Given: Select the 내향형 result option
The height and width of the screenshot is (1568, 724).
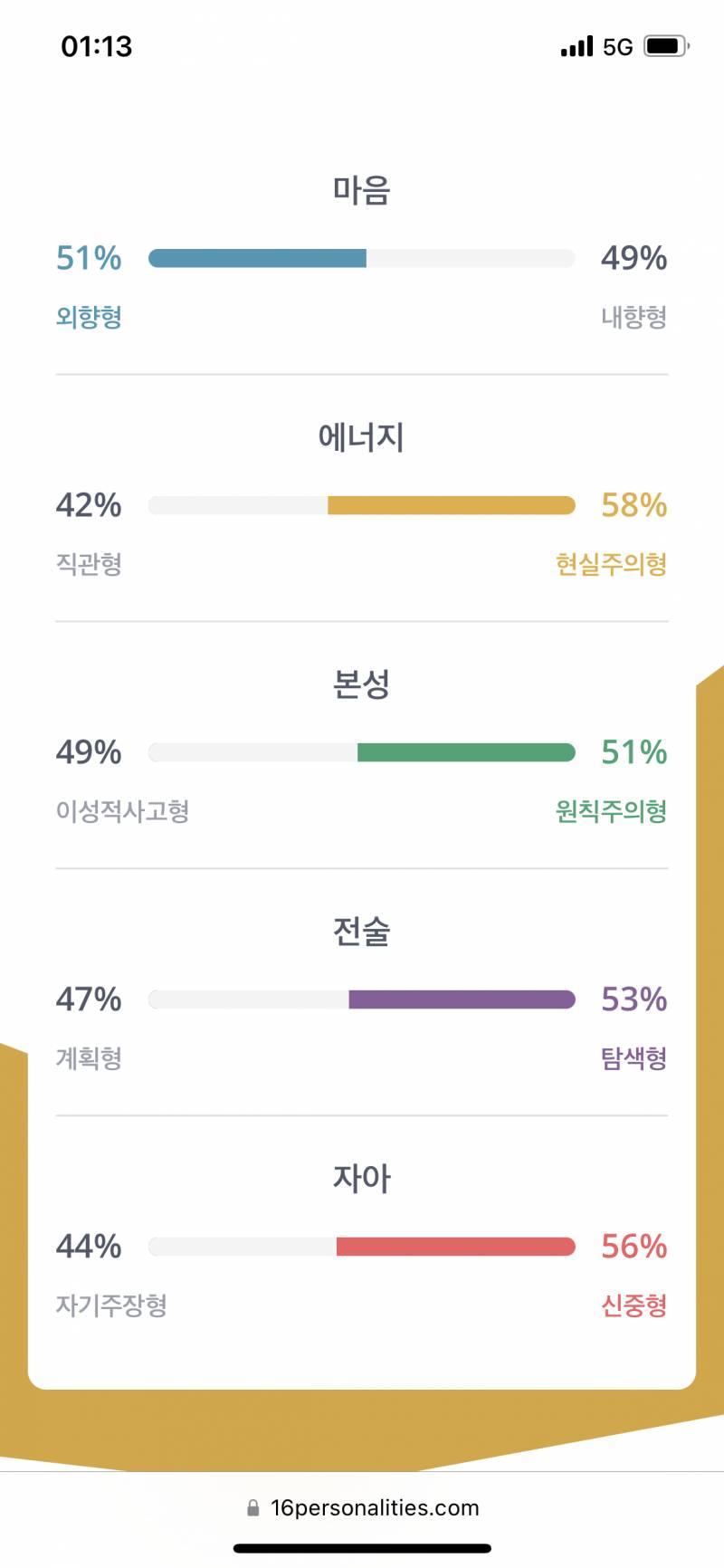Looking at the screenshot, I should coord(634,317).
